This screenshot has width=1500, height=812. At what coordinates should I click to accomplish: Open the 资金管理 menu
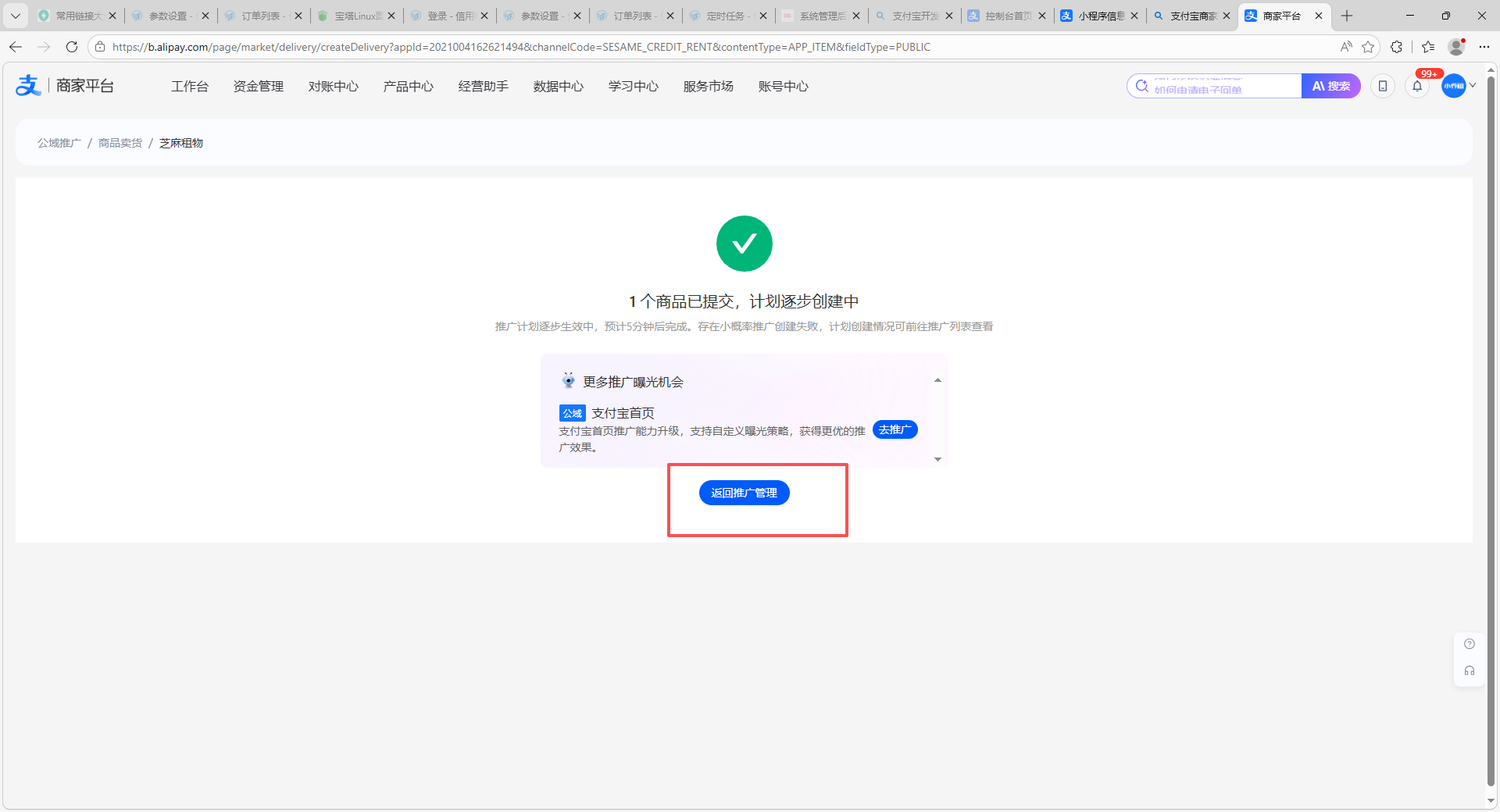(x=258, y=87)
